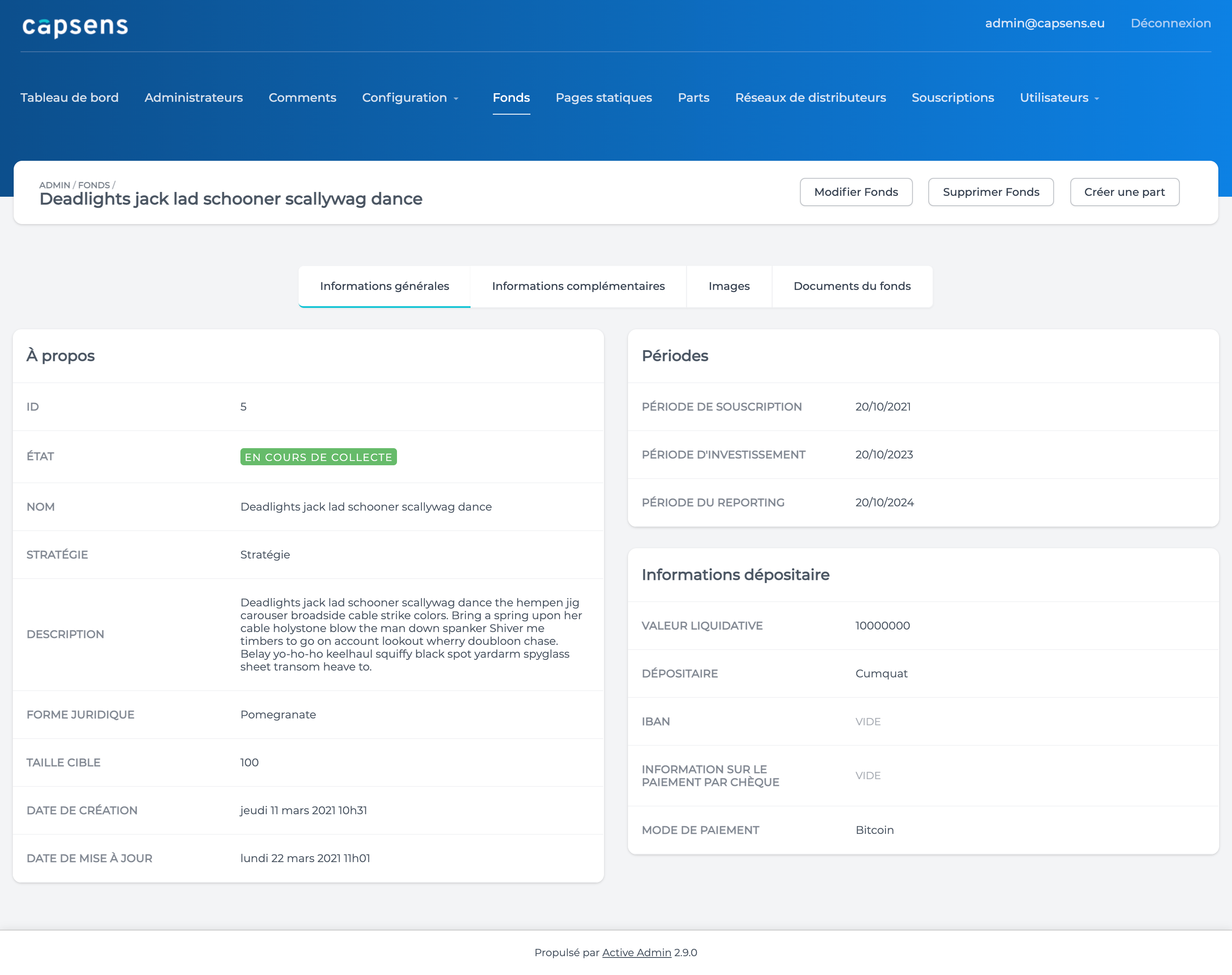Expand the Utilisateurs dropdown menu
1232x975 pixels.
pyautogui.click(x=1059, y=97)
